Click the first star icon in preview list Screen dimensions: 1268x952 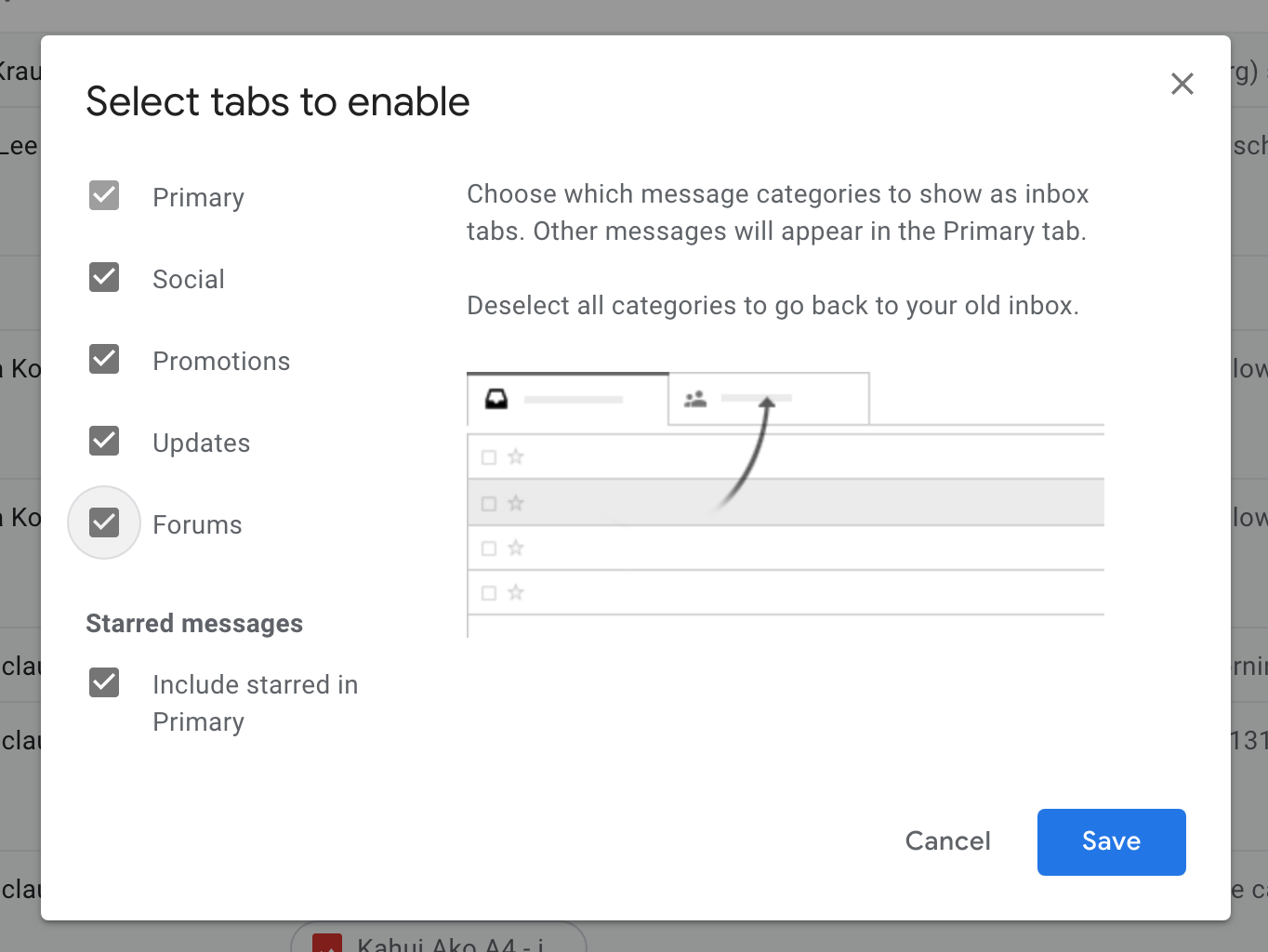516,456
